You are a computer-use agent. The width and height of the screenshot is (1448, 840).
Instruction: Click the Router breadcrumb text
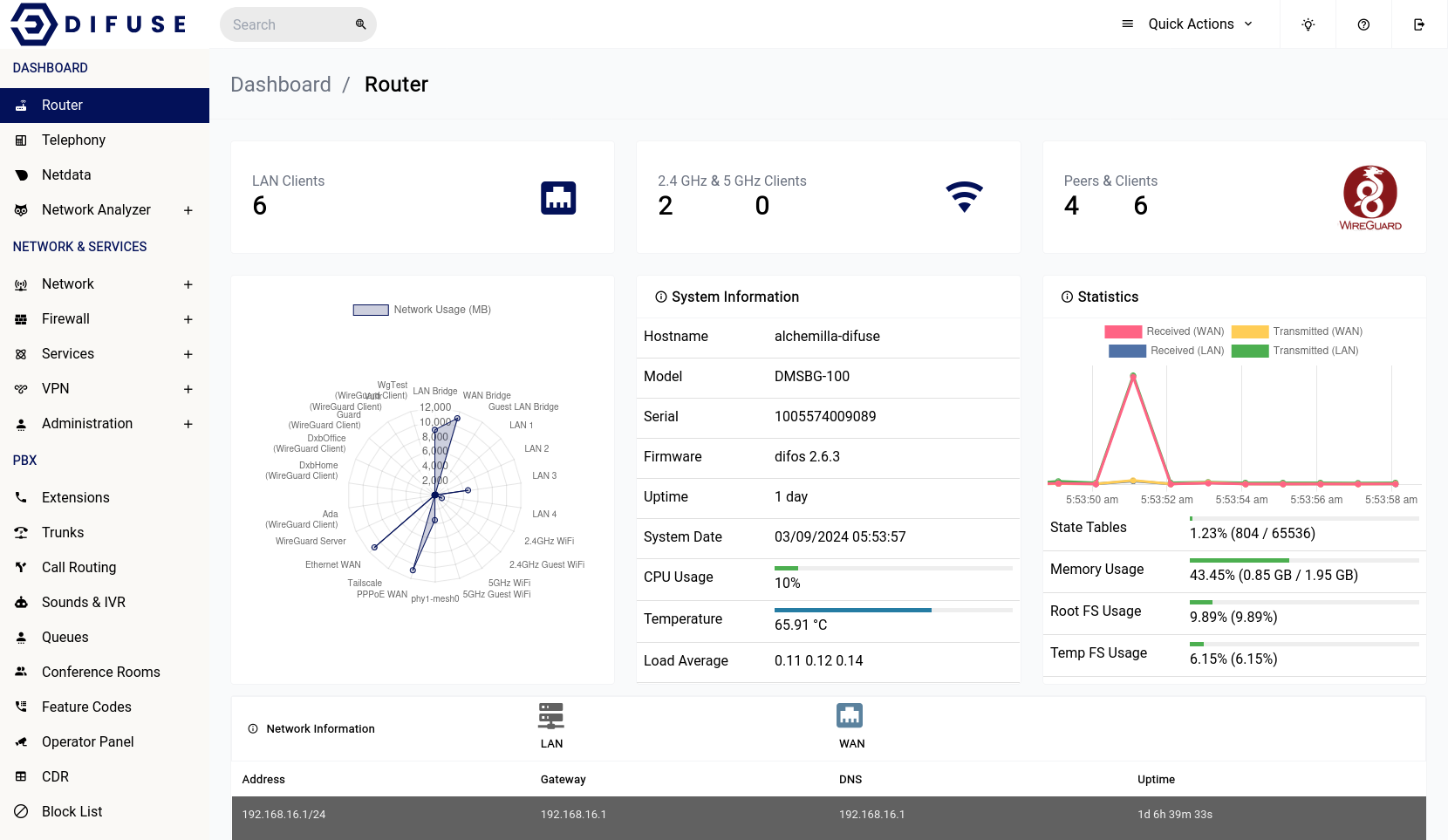[x=396, y=85]
